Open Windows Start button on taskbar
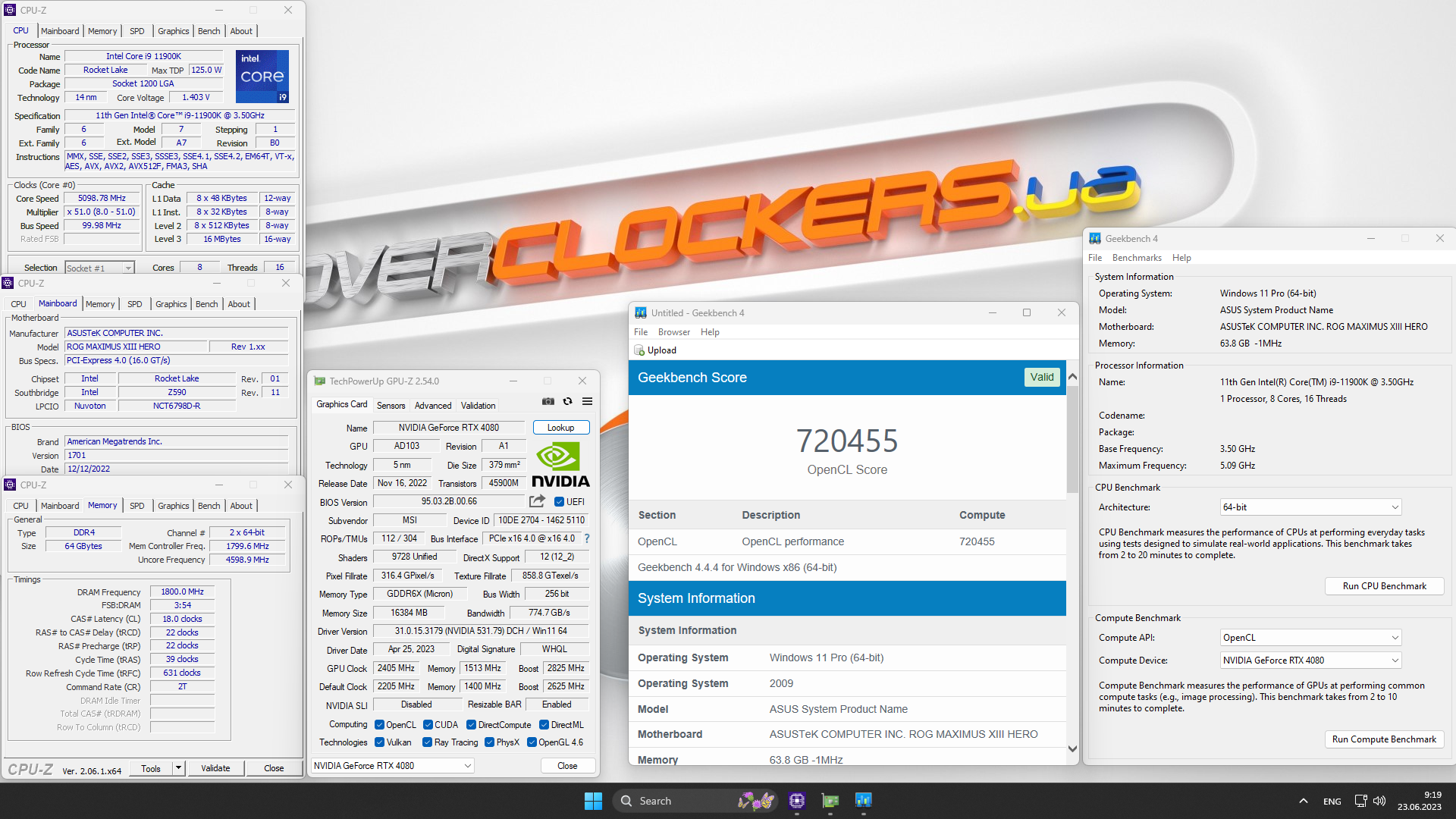 pos(593,801)
